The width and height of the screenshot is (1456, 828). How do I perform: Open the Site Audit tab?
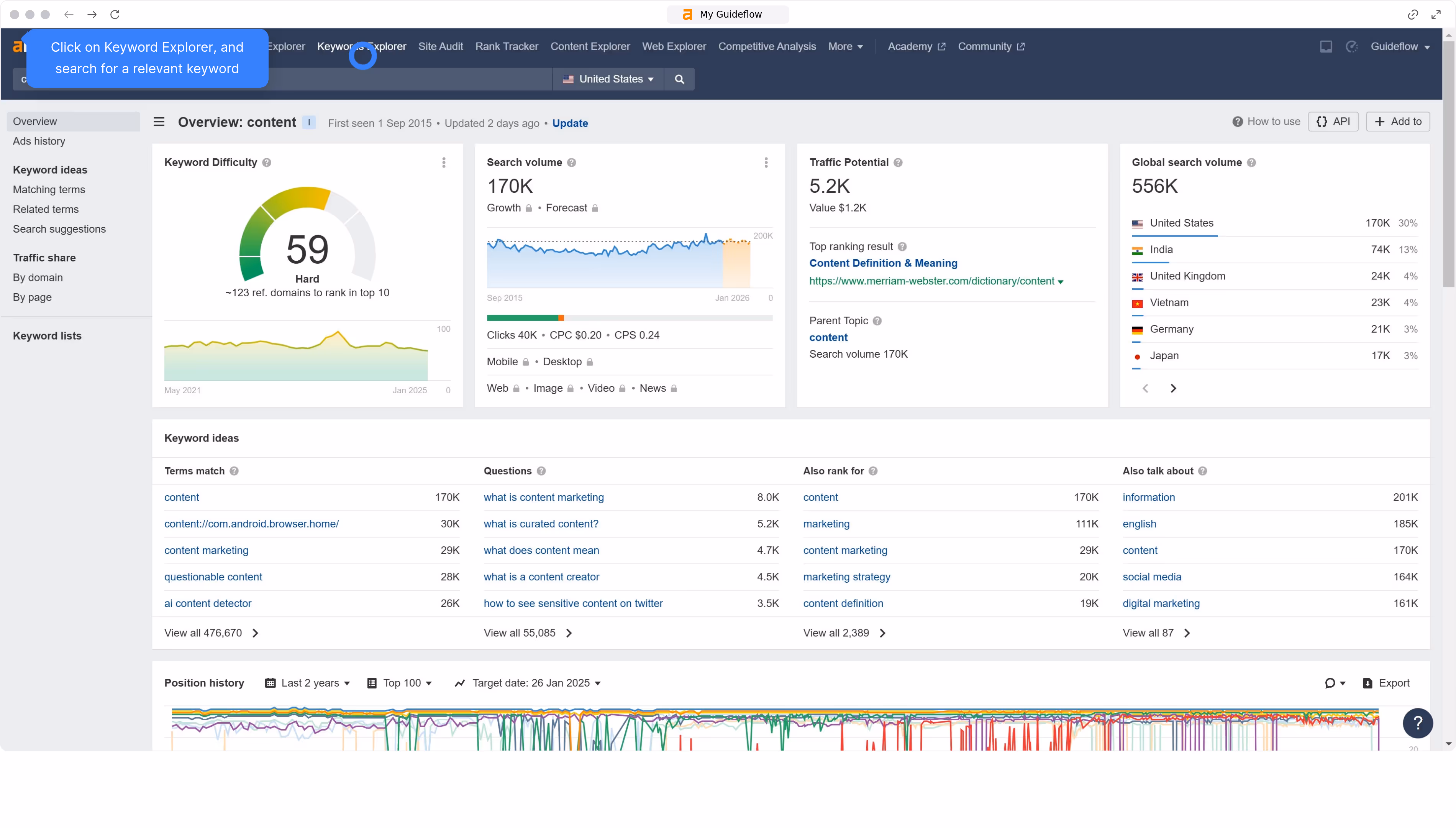(x=440, y=47)
